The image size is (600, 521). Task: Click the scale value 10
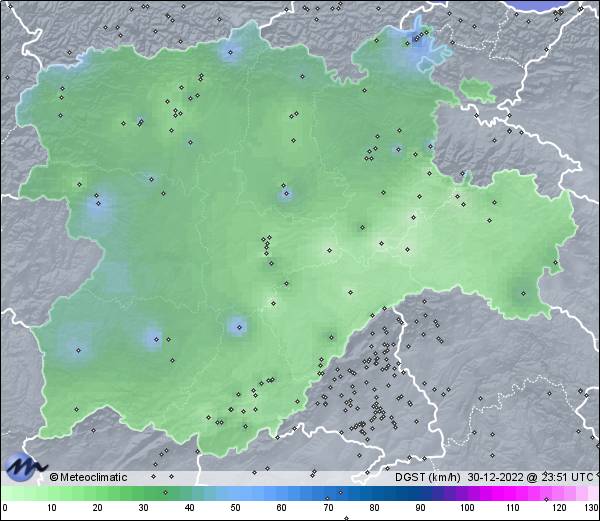(52, 508)
